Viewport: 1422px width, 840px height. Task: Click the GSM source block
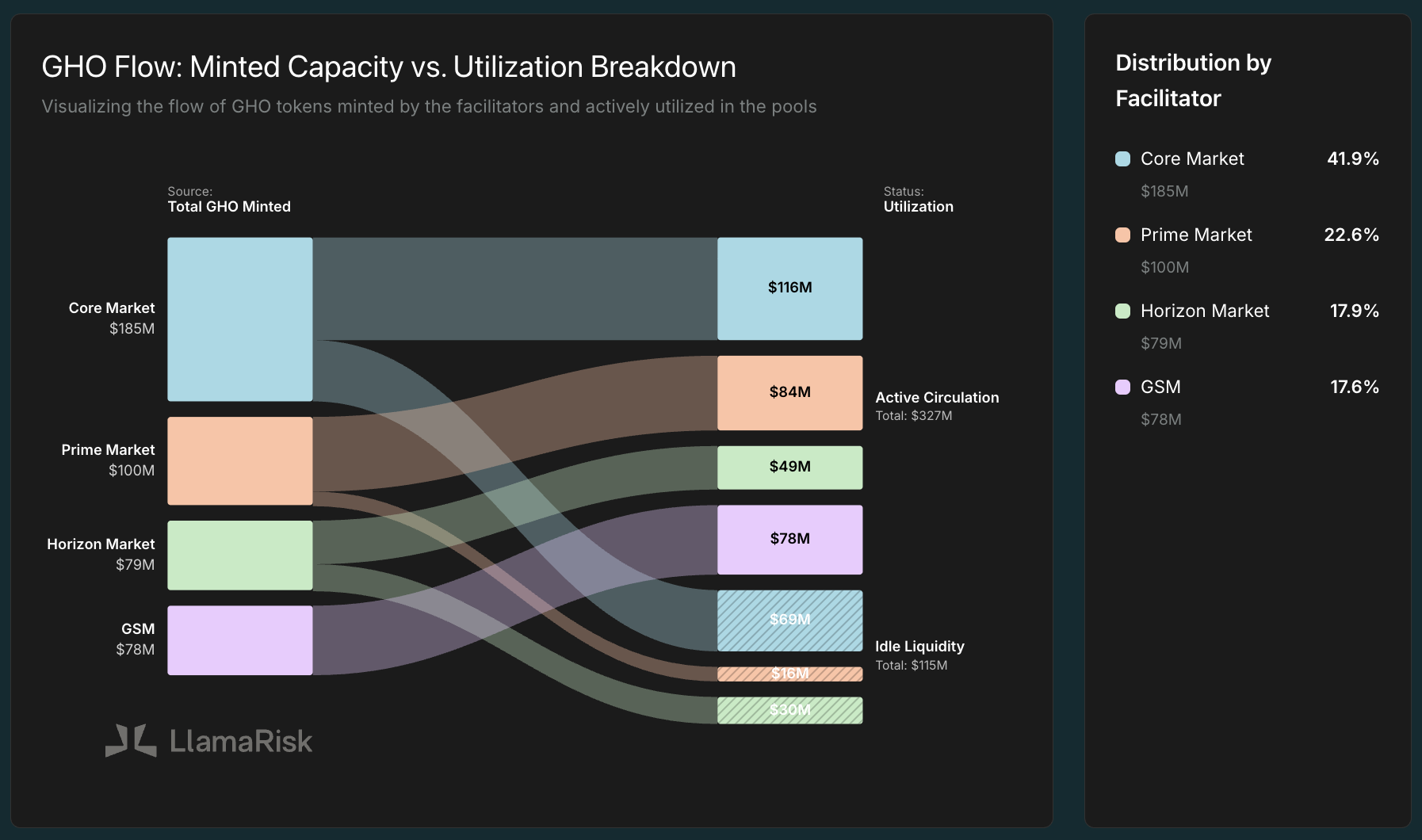pos(240,640)
